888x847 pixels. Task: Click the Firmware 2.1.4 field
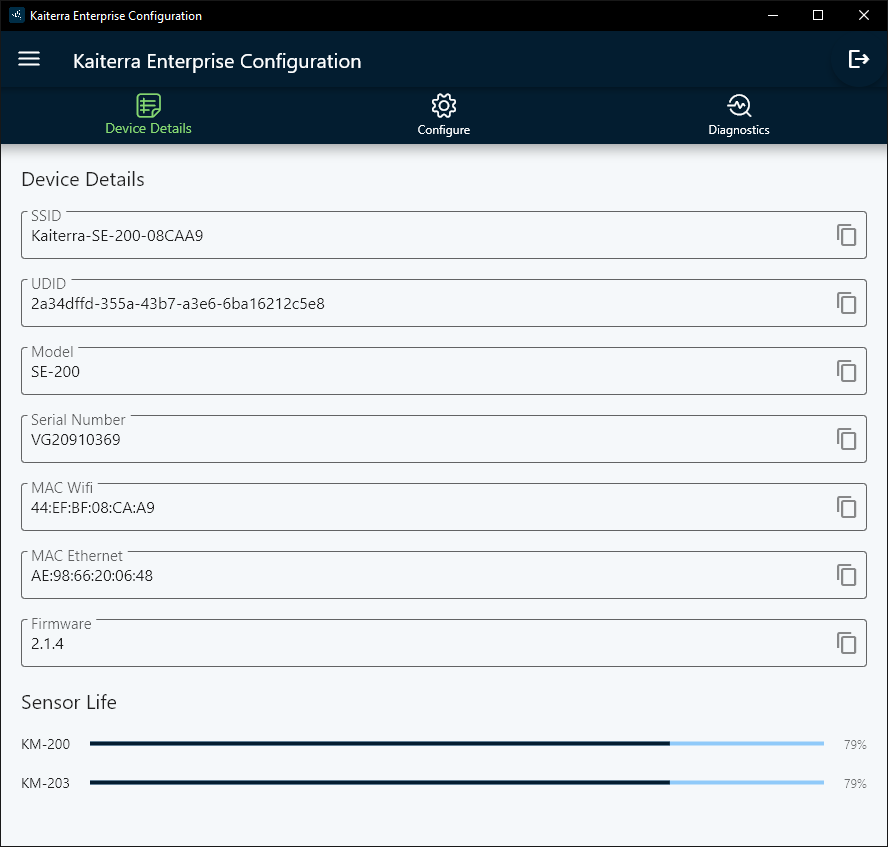point(444,643)
